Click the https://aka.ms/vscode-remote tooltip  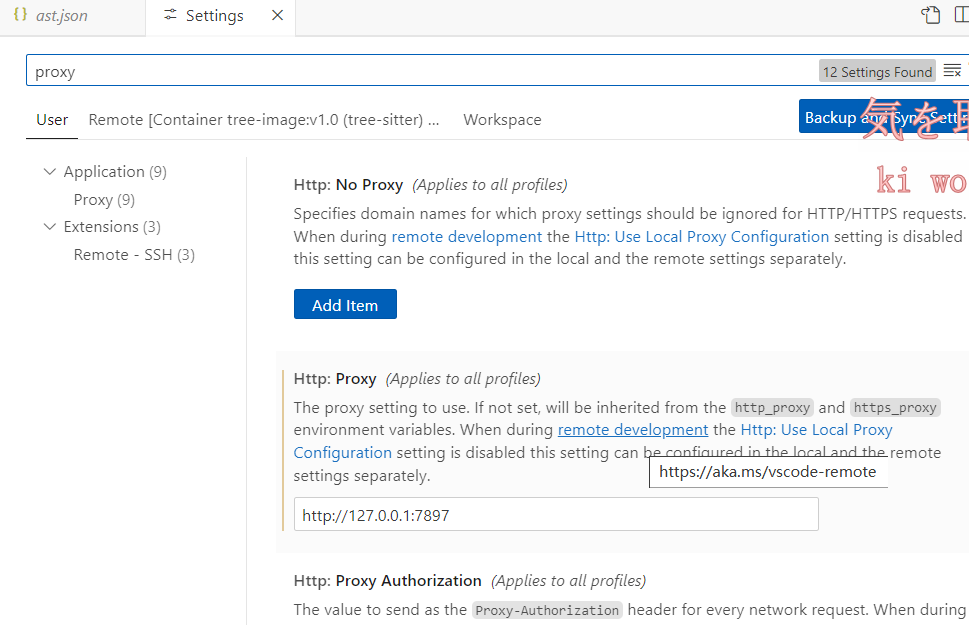[x=768, y=472]
